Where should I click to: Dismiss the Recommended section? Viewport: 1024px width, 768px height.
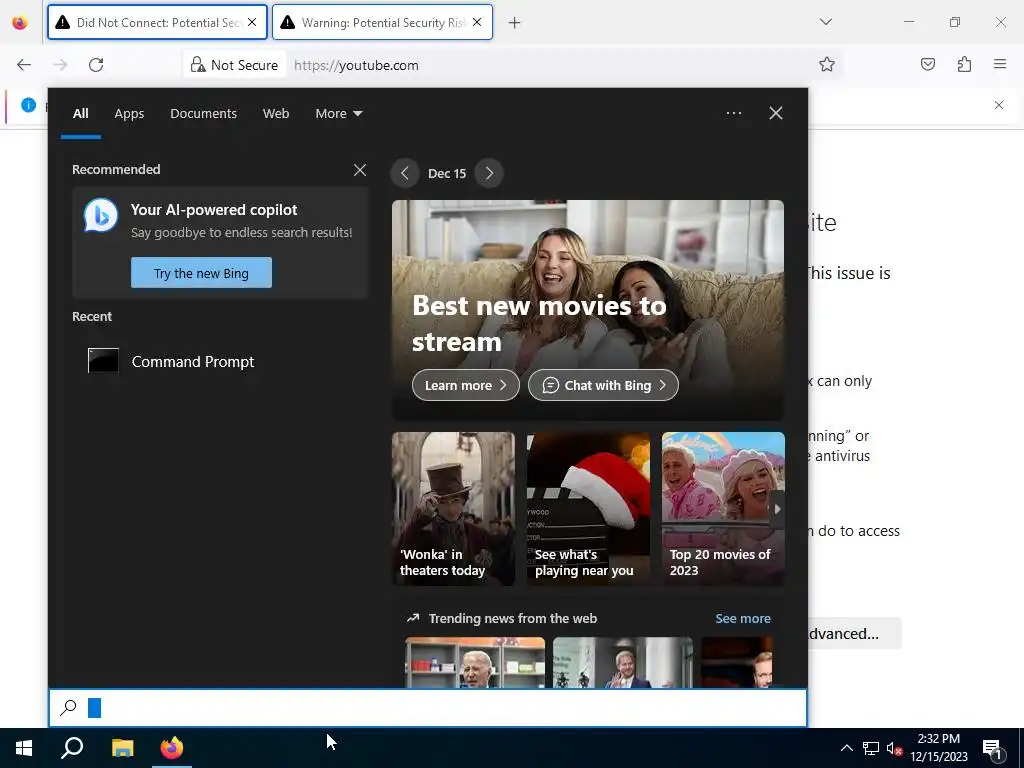tap(360, 170)
